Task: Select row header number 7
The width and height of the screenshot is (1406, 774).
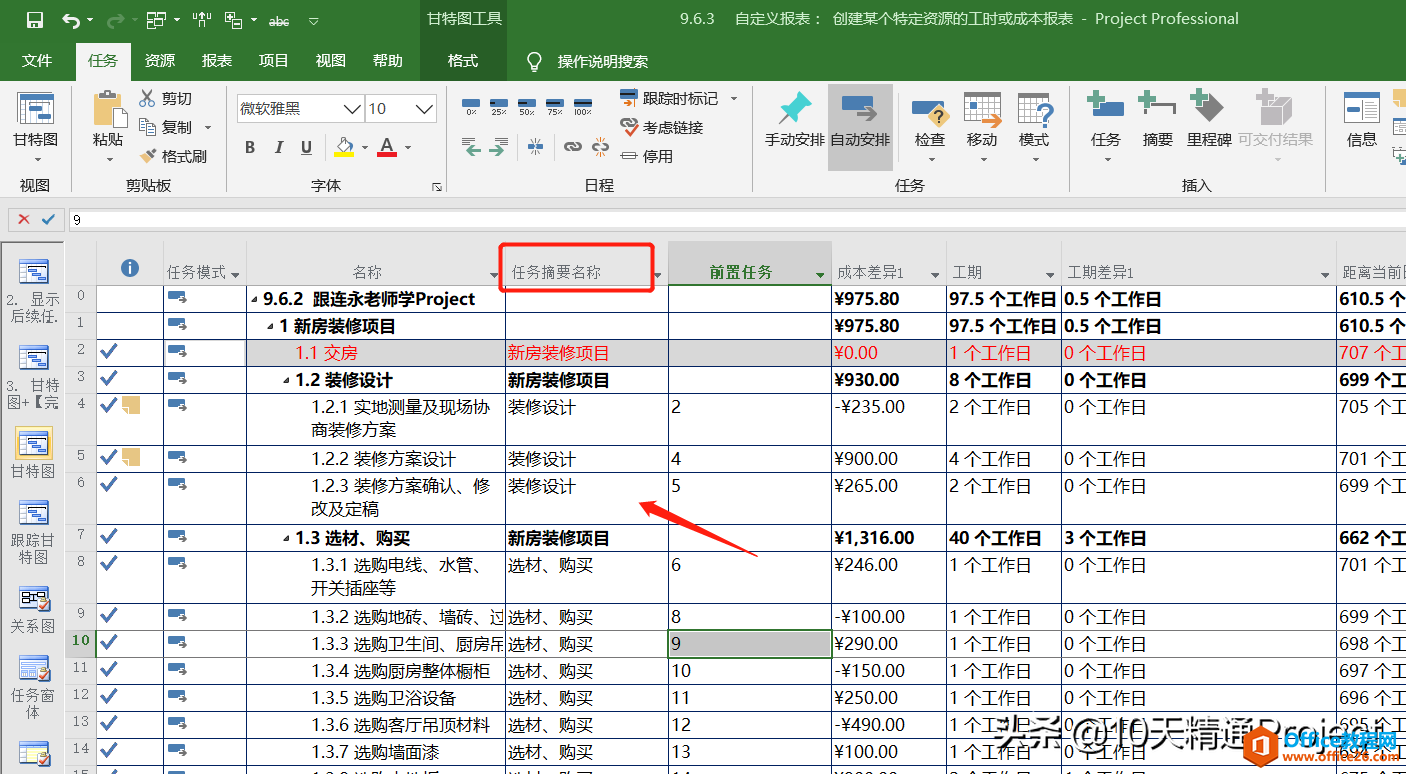Action: (x=81, y=538)
